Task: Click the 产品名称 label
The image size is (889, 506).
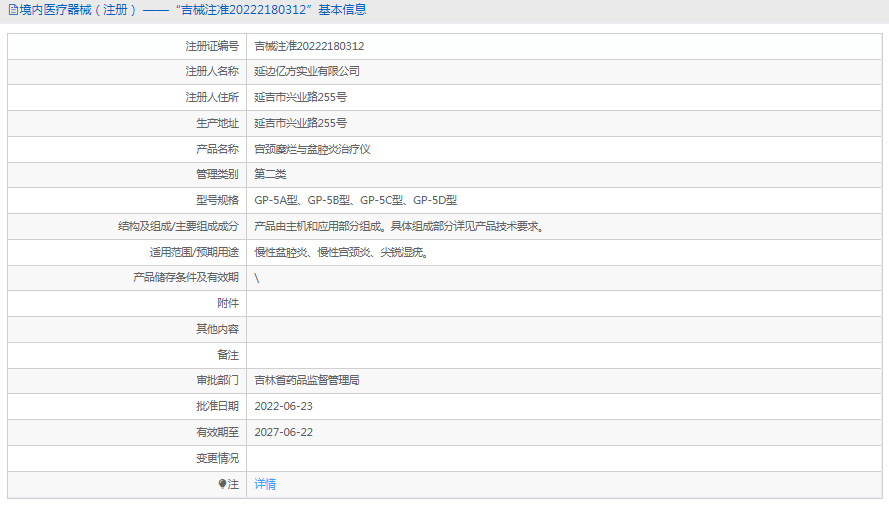Action: point(218,149)
